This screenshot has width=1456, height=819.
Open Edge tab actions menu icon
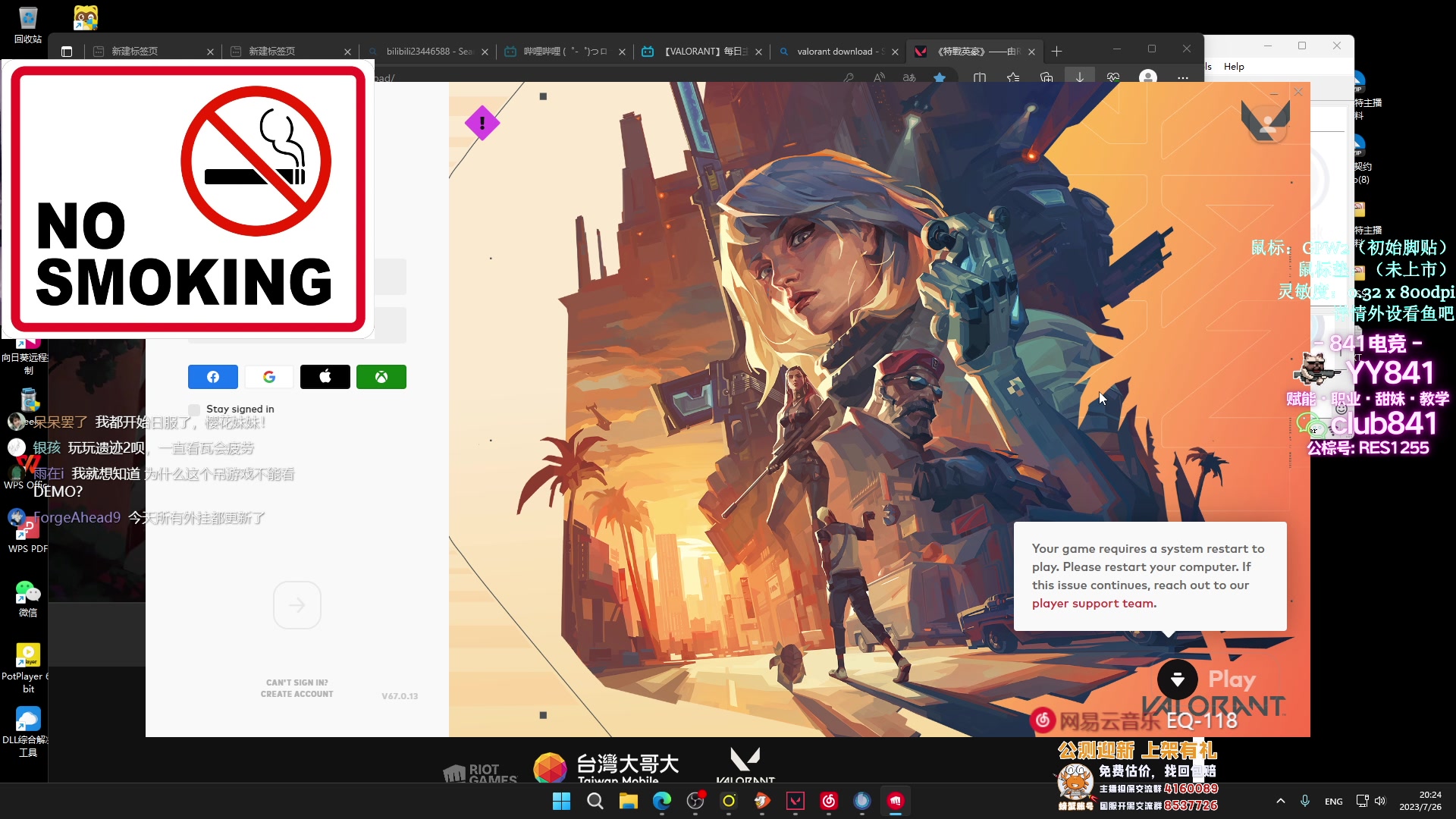[x=67, y=52]
